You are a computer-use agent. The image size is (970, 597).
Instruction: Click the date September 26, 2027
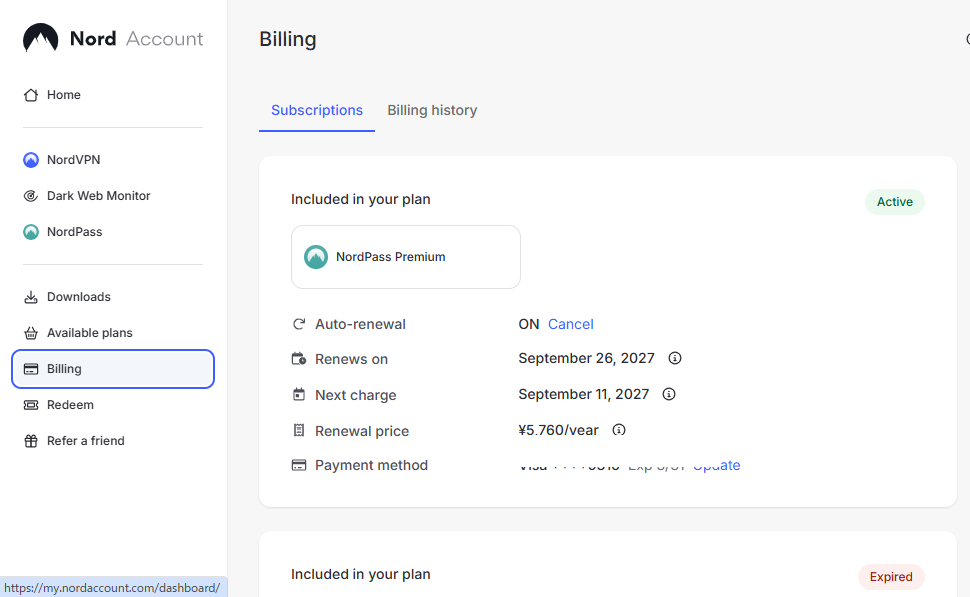tap(586, 358)
